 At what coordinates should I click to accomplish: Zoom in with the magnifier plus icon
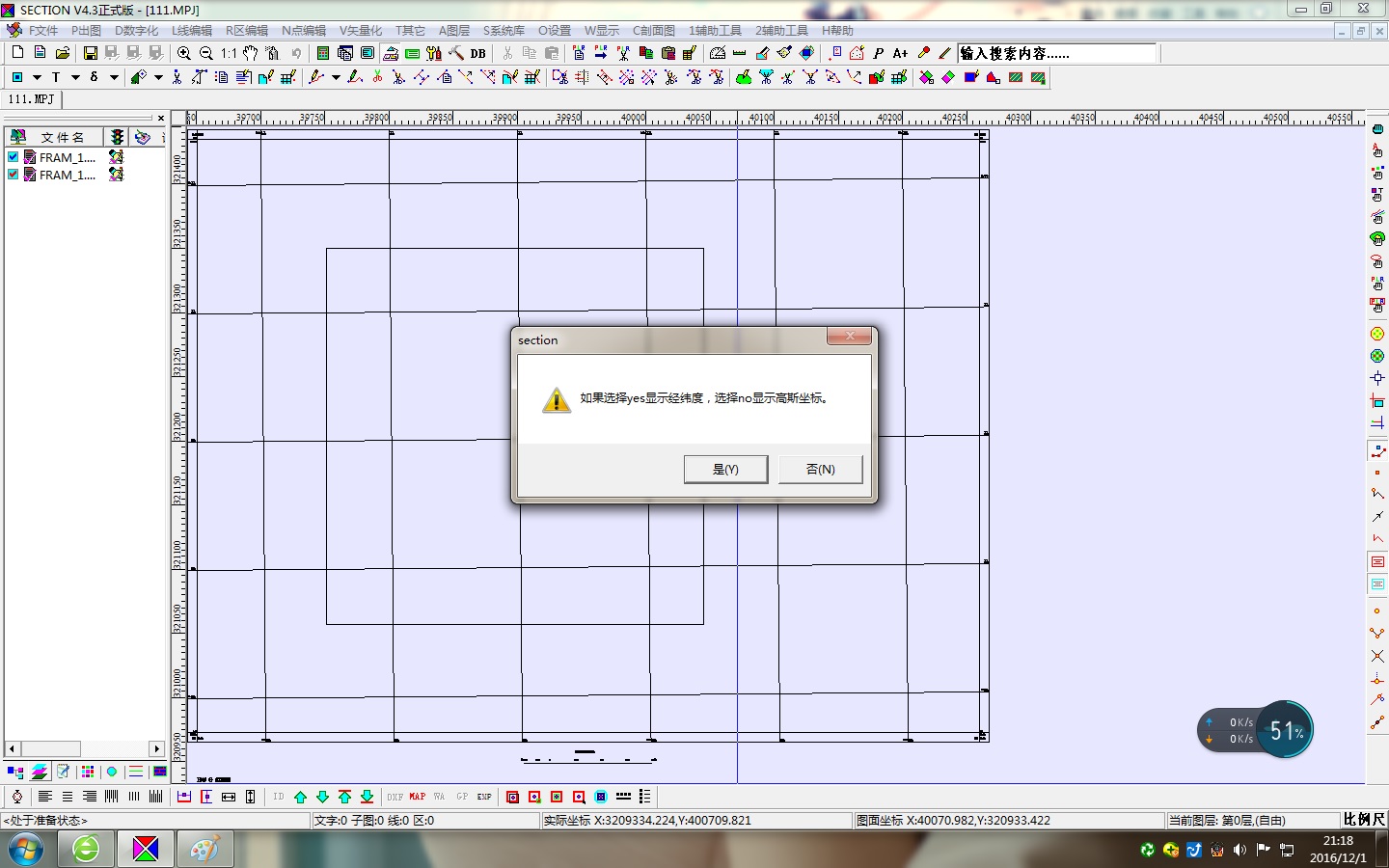183,53
